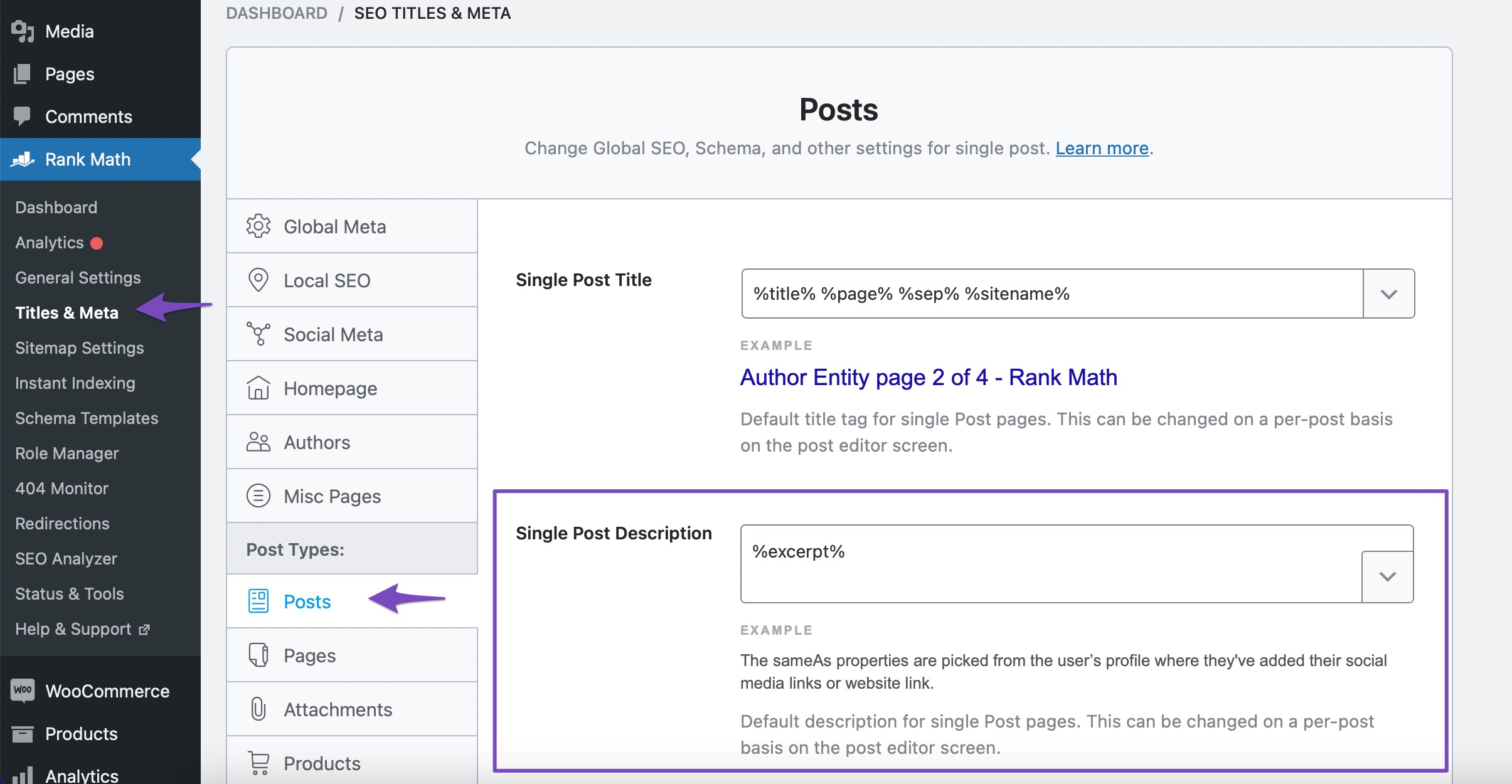Screen dimensions: 1512x784
Task: Click the Global Meta gear icon
Action: point(258,226)
